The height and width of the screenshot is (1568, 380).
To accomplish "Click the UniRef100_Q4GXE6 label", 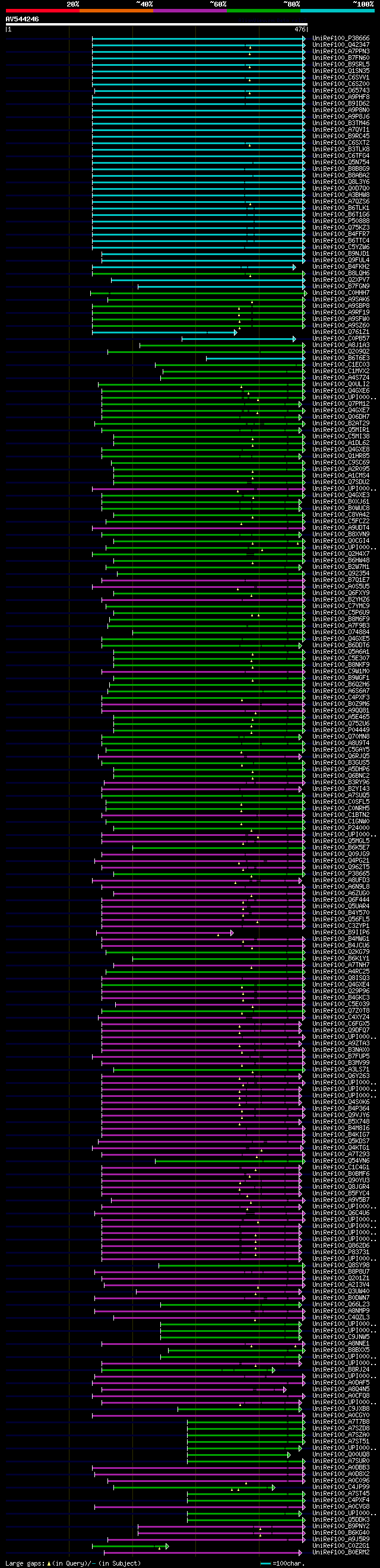I will (x=341, y=391).
